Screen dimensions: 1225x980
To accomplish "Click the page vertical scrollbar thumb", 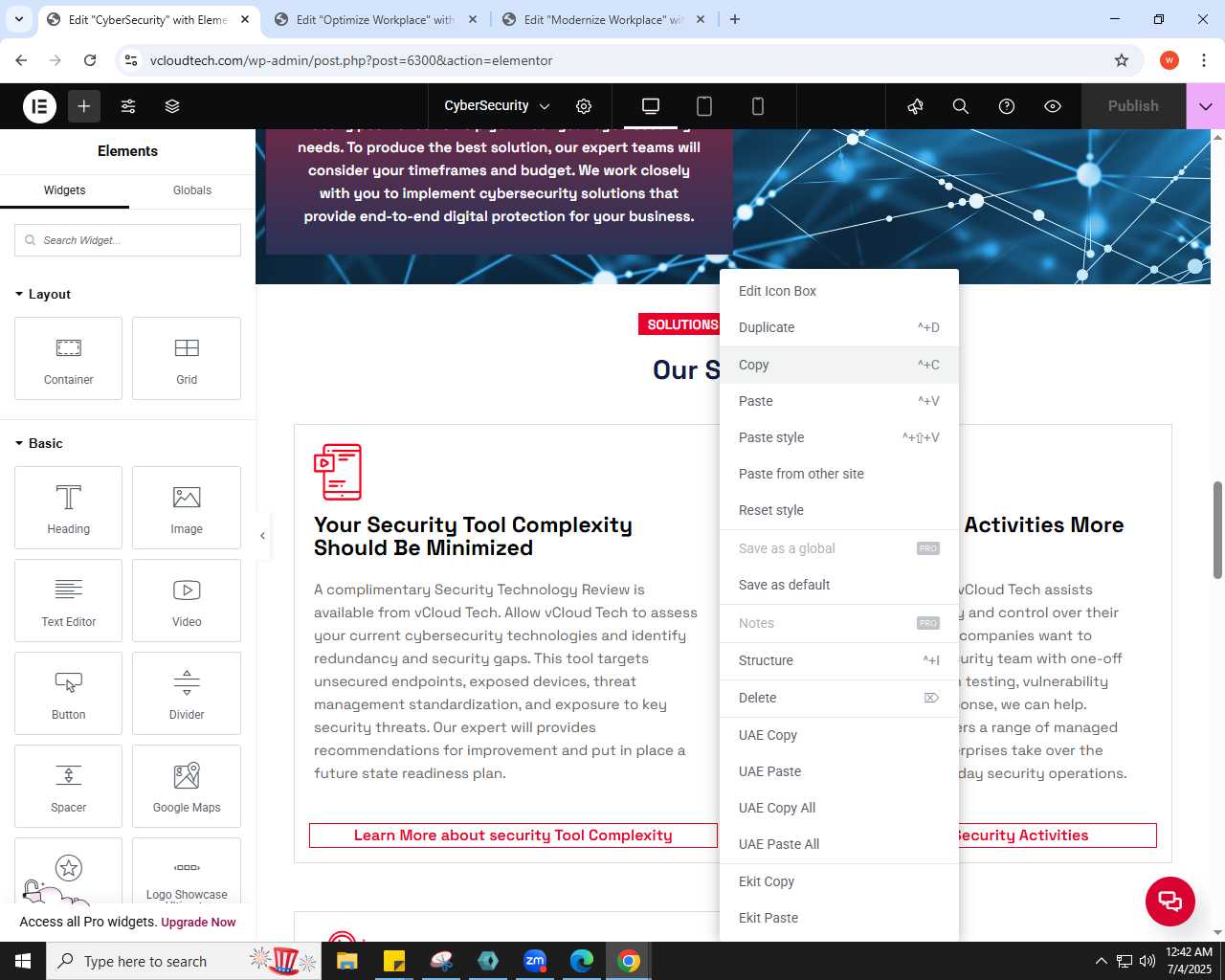I will coord(1218,530).
